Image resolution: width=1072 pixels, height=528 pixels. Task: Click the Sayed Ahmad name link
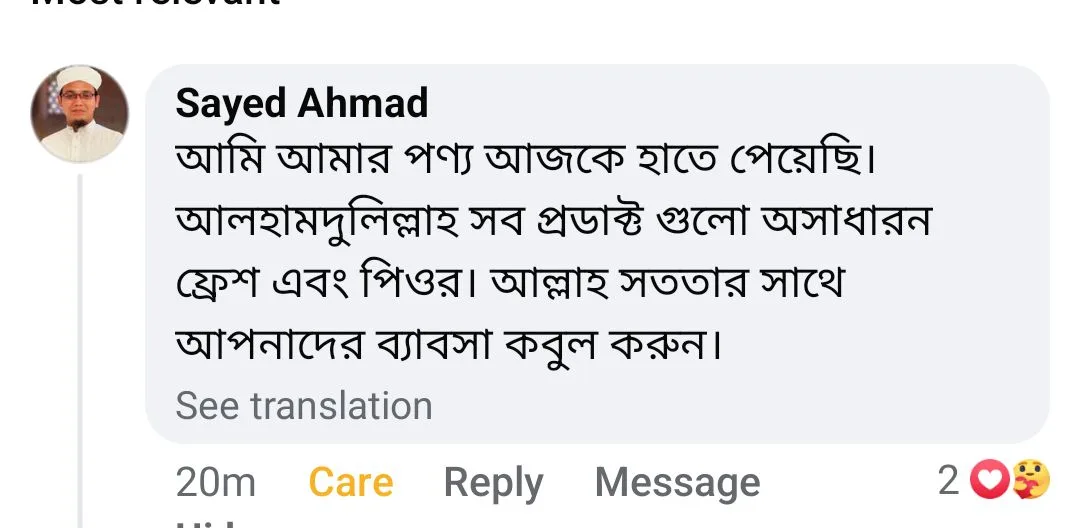301,103
